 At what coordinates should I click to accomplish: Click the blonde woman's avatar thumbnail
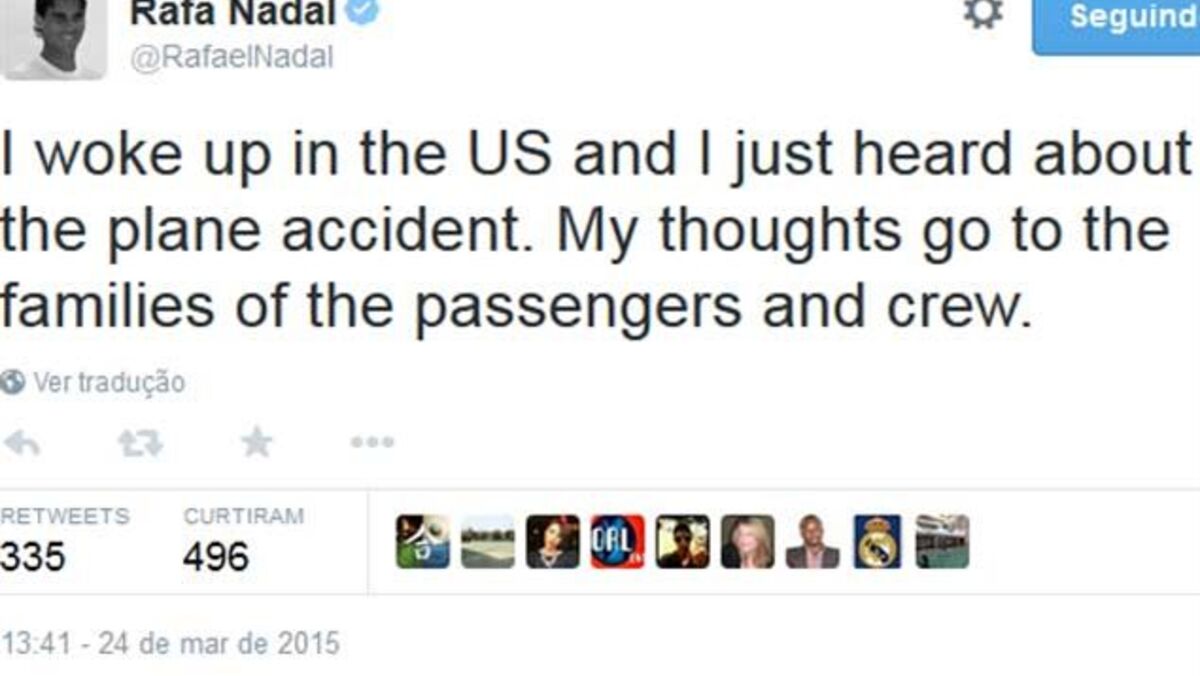pyautogui.click(x=747, y=542)
